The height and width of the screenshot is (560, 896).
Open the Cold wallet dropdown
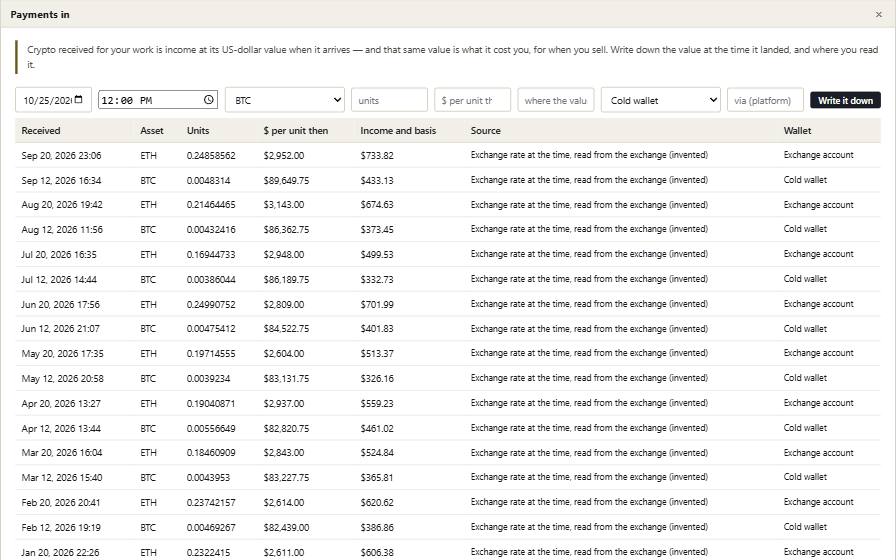(661, 100)
